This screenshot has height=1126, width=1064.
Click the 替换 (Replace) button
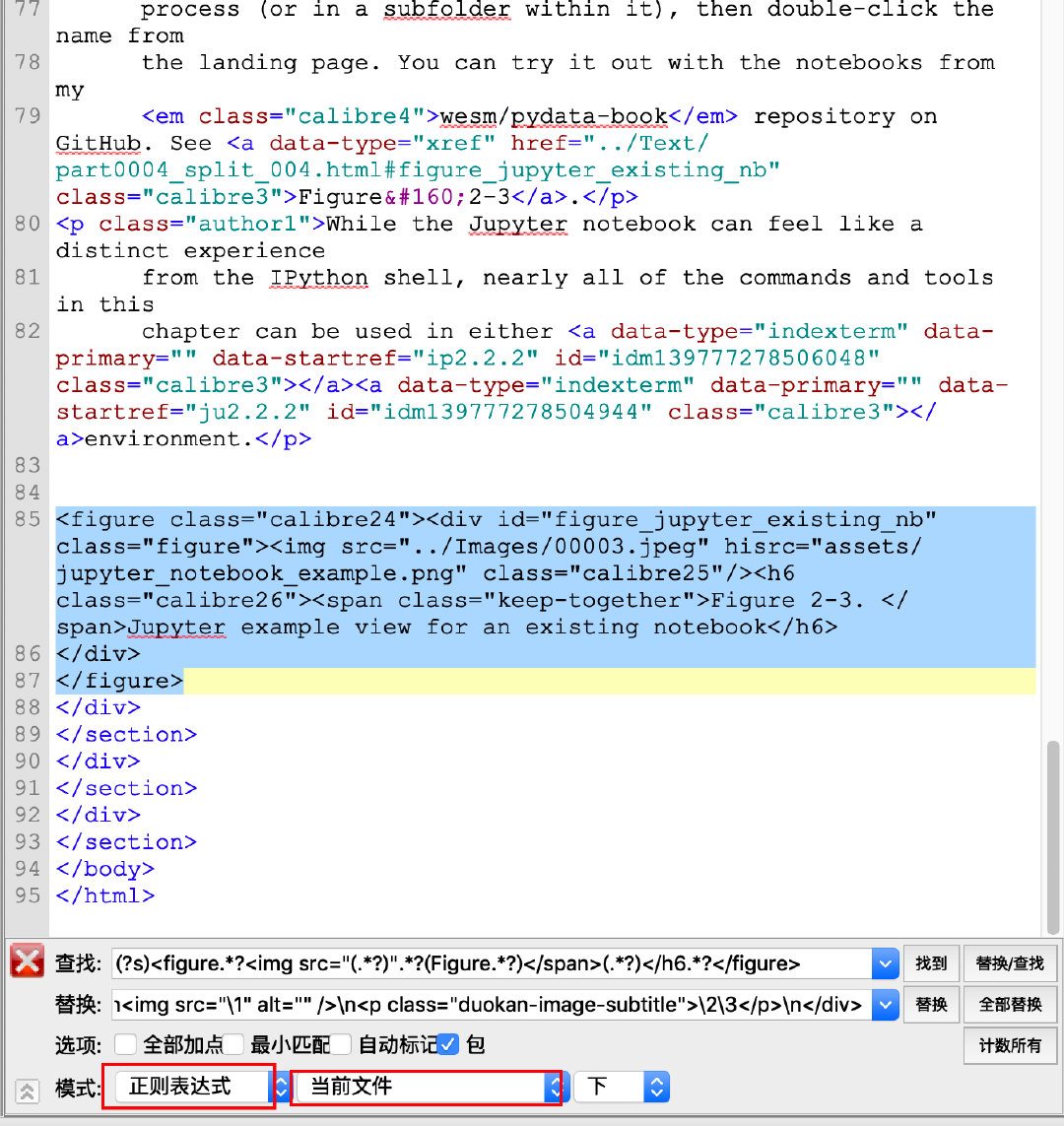tap(931, 1005)
